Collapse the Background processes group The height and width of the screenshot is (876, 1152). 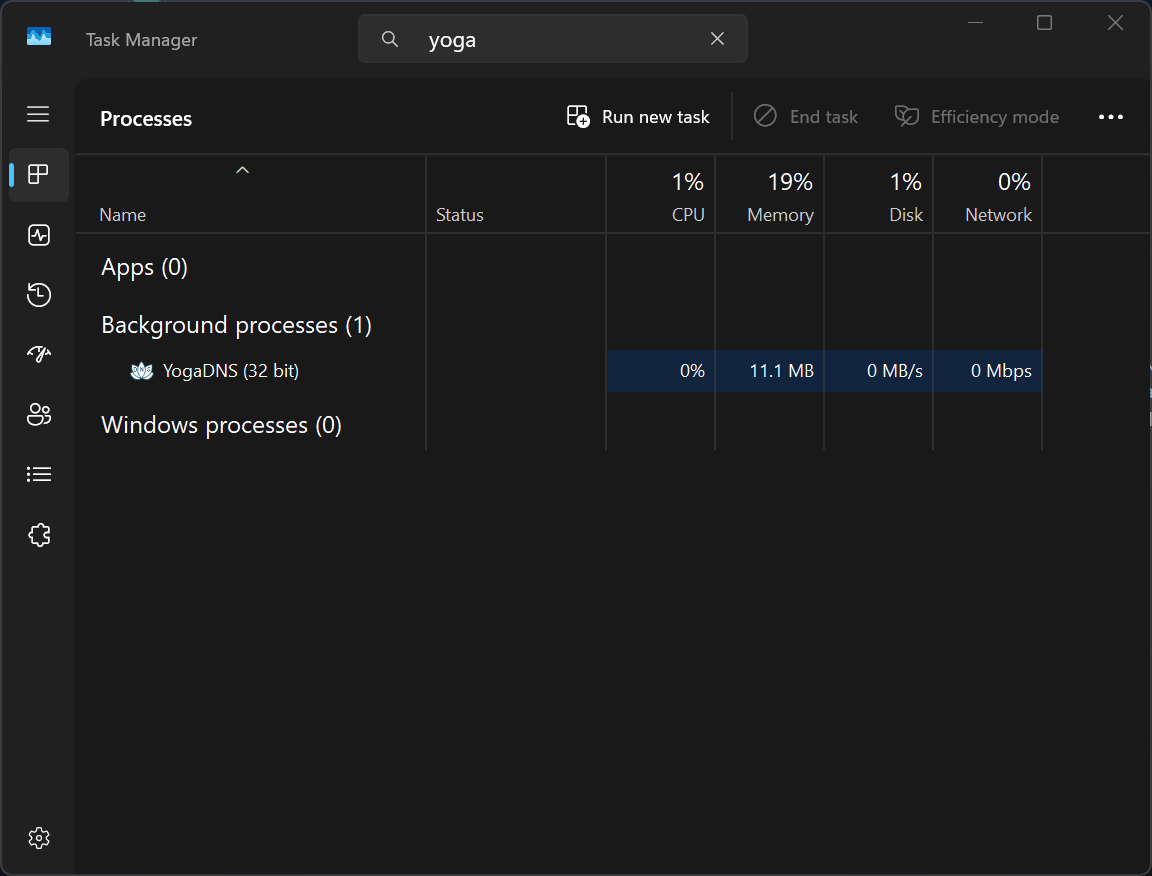[x=236, y=325]
